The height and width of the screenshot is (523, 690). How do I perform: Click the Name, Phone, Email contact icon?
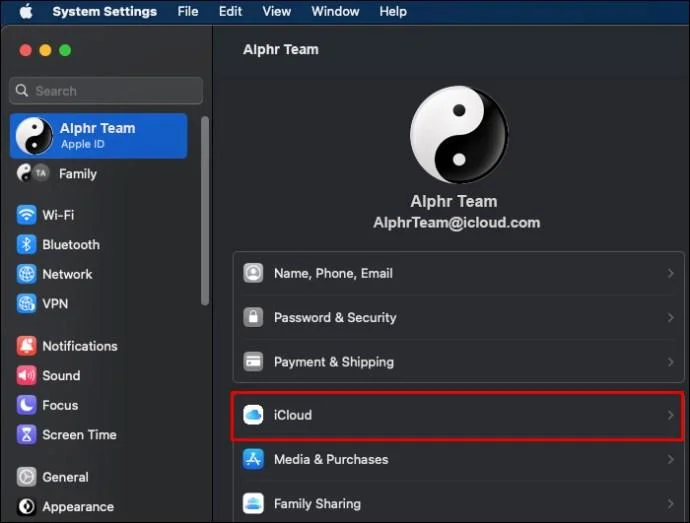(253, 273)
